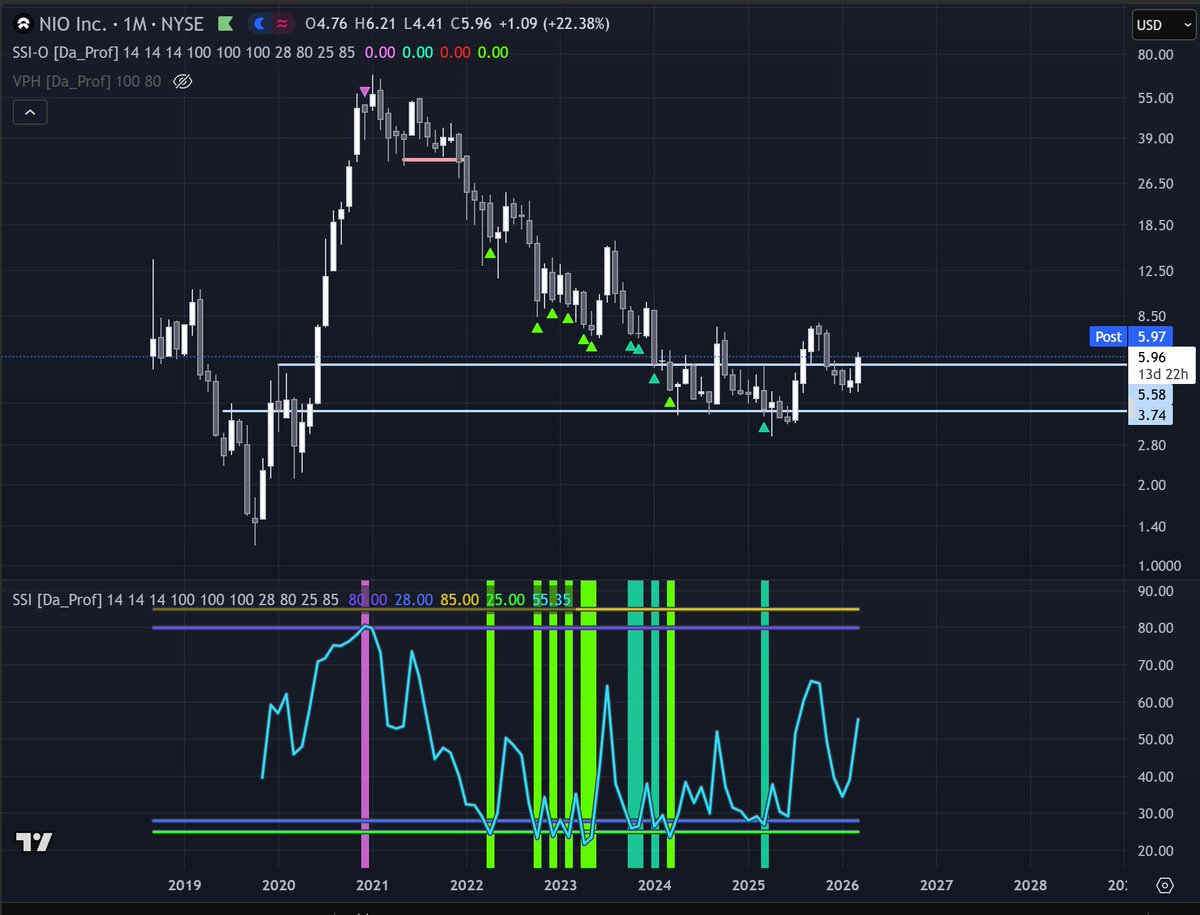1200x915 pixels.
Task: Click the red 0.00 value in SSI-O legend
Action: tap(455, 53)
